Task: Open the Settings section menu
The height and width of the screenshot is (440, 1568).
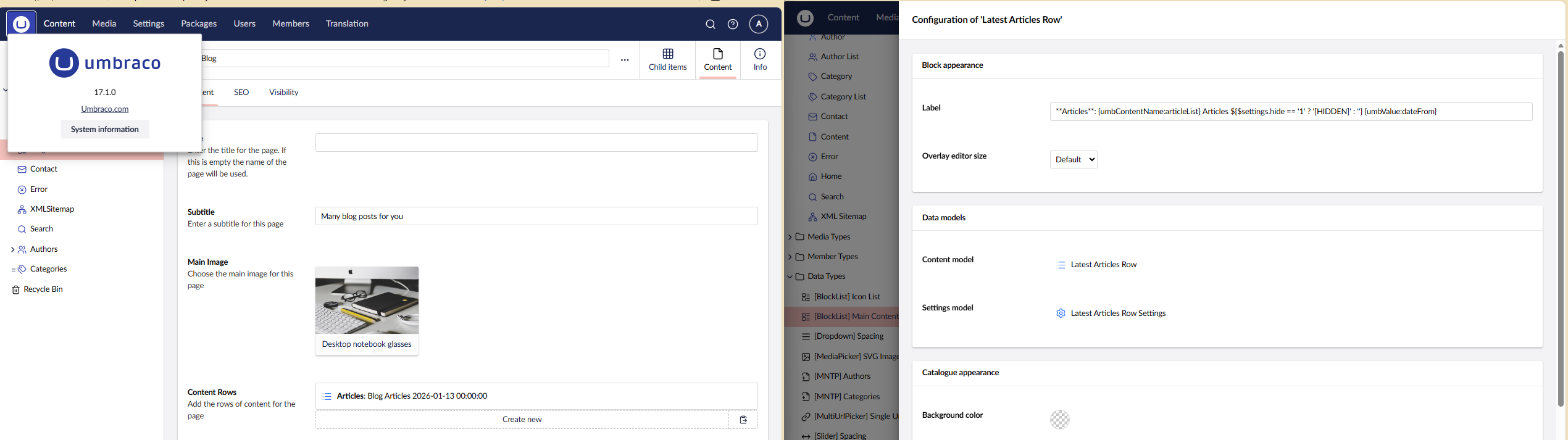Action: [x=148, y=23]
